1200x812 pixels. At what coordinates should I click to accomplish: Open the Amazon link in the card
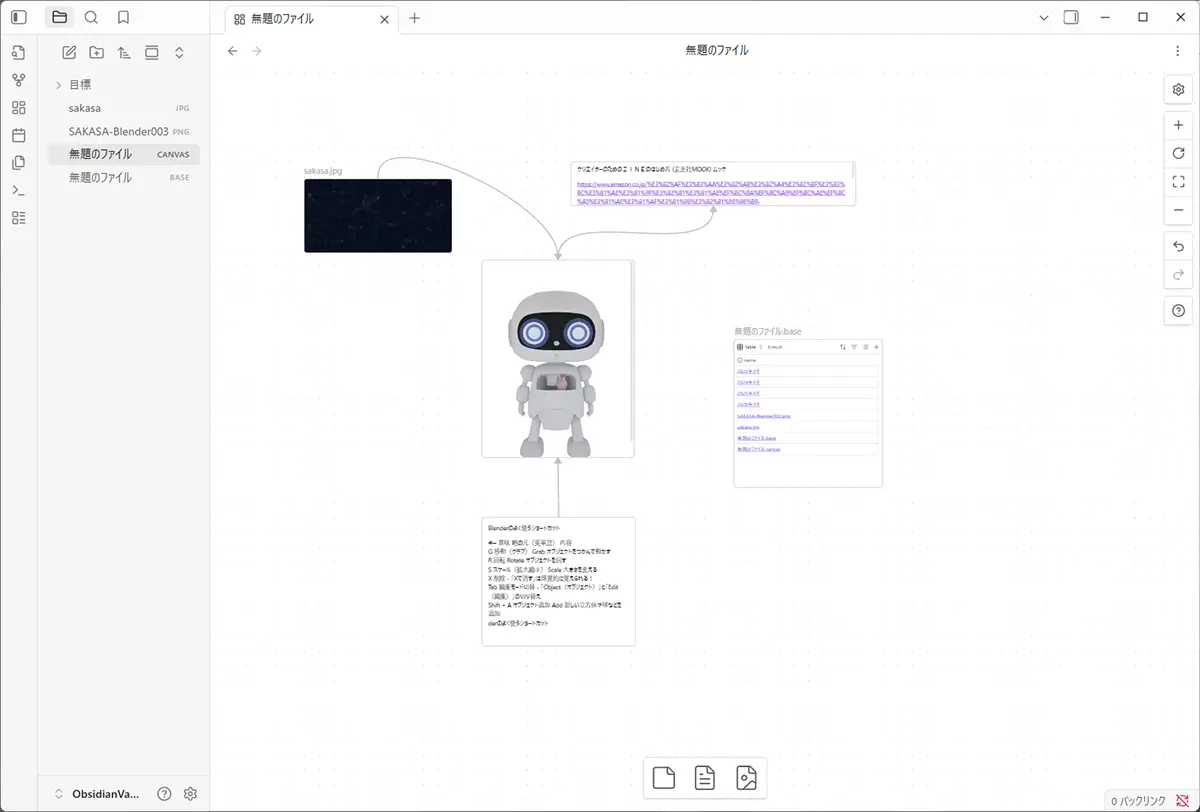pyautogui.click(x=711, y=192)
